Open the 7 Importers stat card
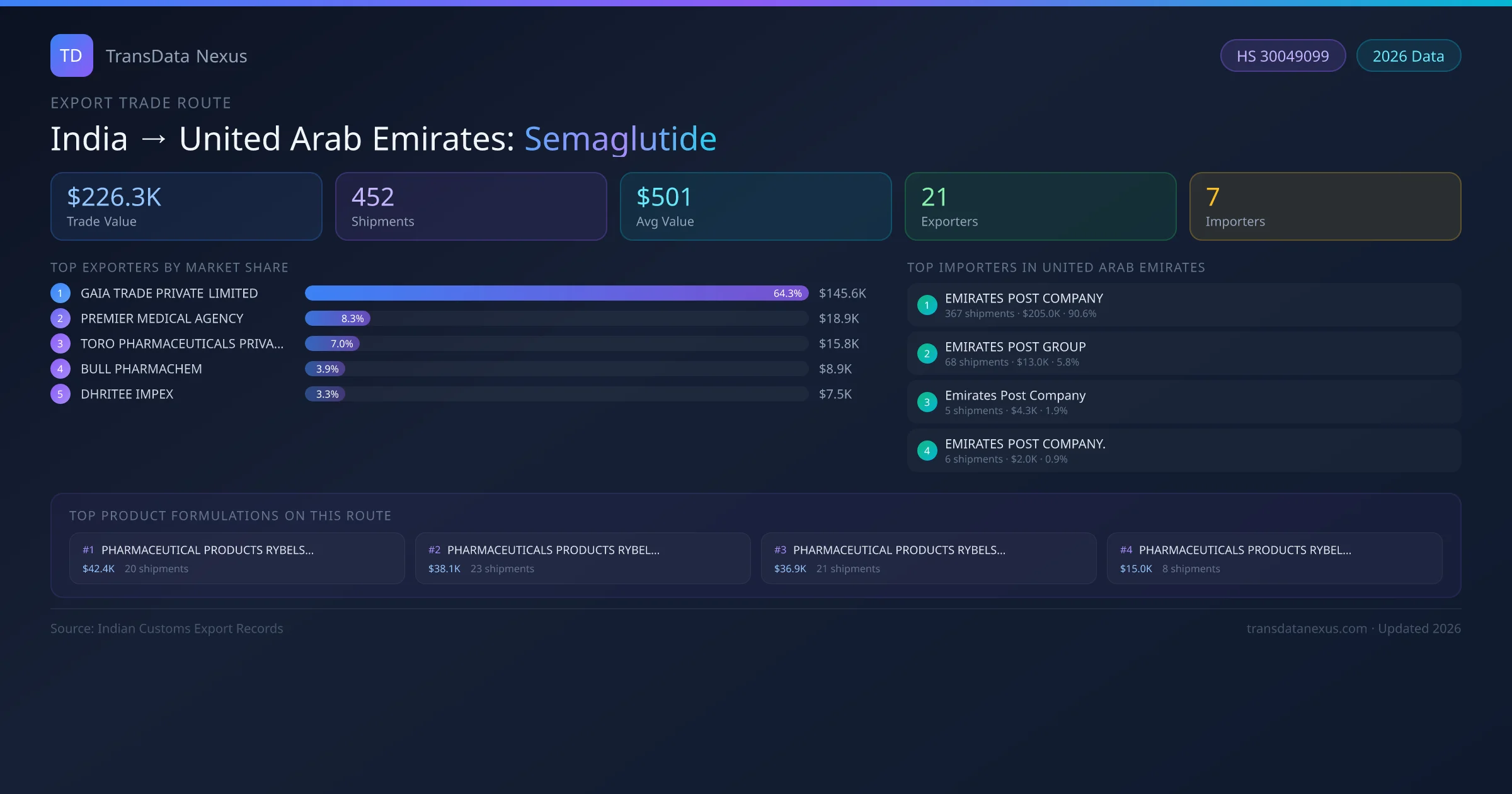The width and height of the screenshot is (1512, 794). coord(1325,206)
